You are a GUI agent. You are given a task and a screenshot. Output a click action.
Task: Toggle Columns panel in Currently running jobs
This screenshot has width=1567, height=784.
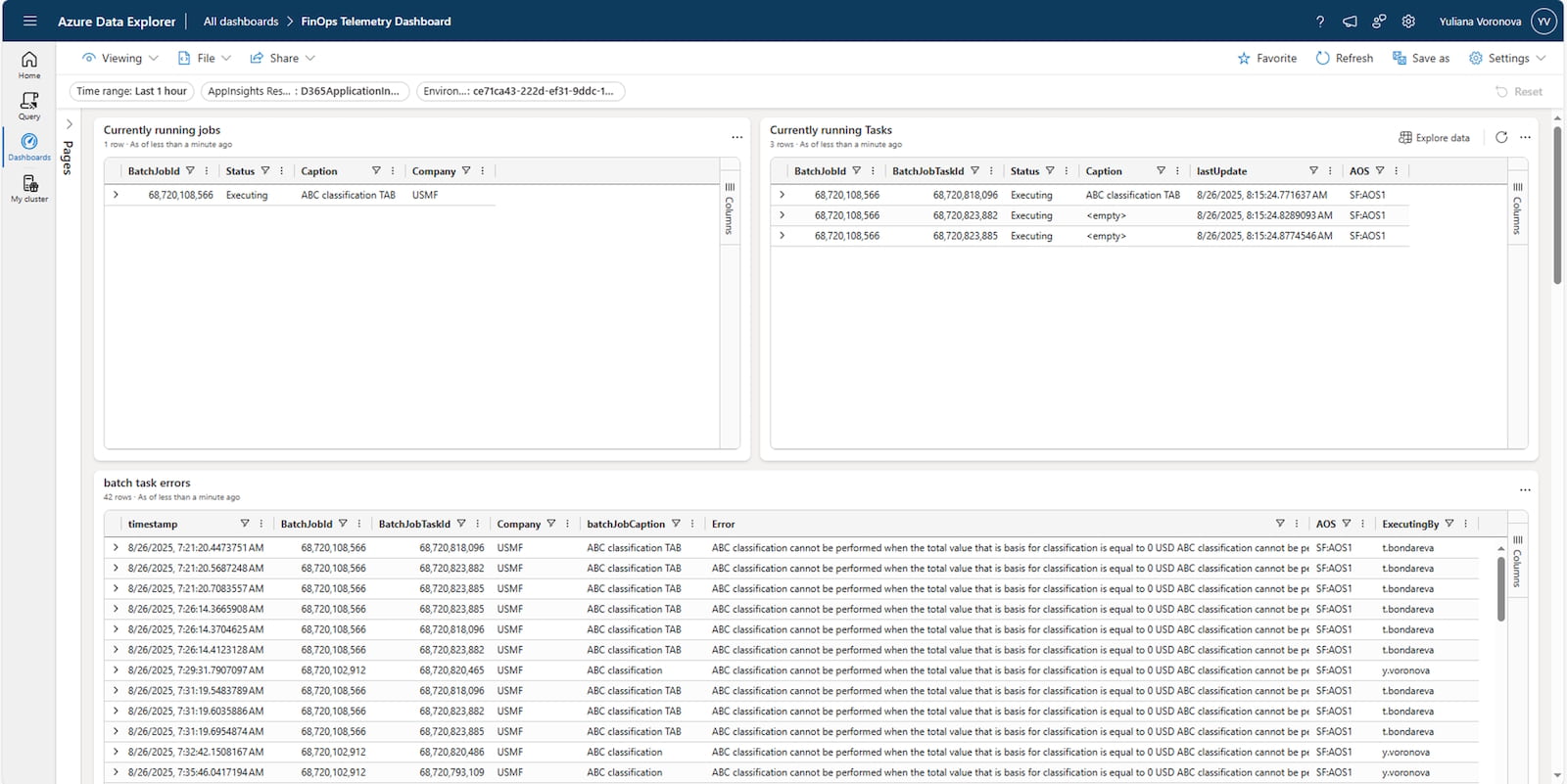click(x=730, y=208)
